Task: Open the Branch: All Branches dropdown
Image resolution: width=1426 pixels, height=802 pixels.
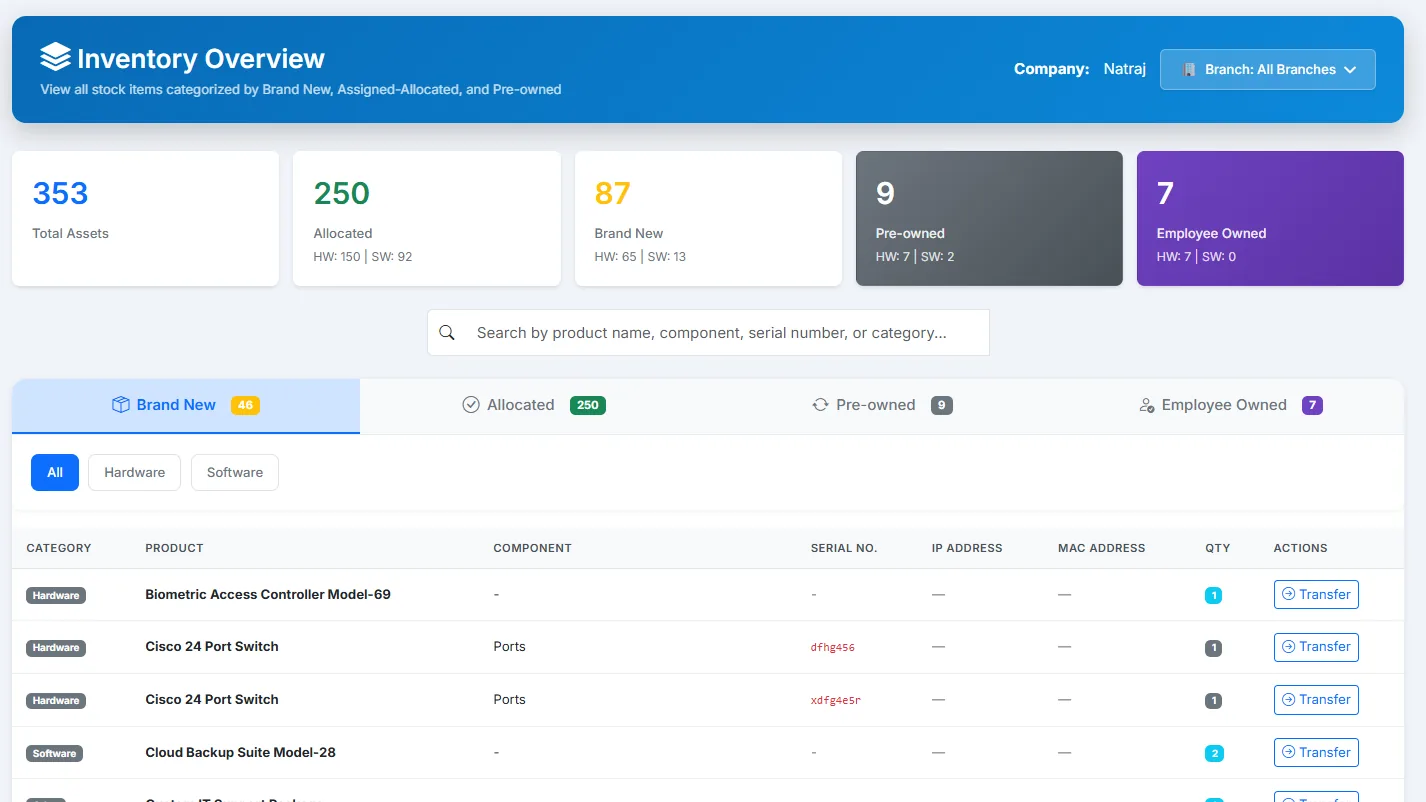Action: (x=1268, y=70)
